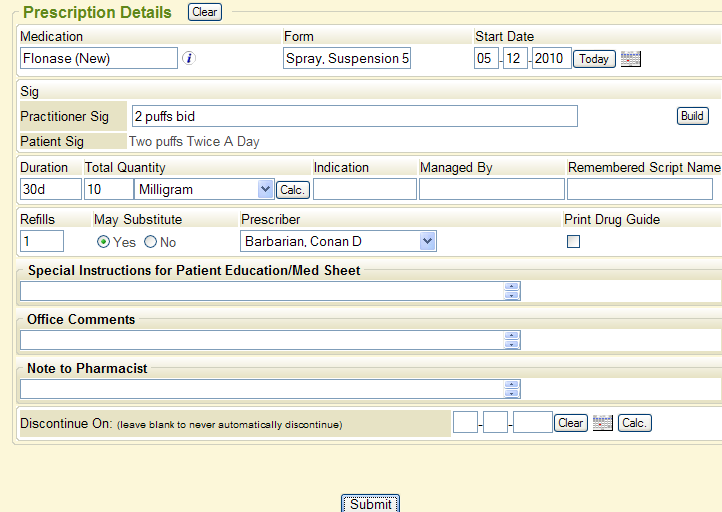Image resolution: width=722 pixels, height=512 pixels.
Task: Clear the Discontinue On date
Action: 571,423
